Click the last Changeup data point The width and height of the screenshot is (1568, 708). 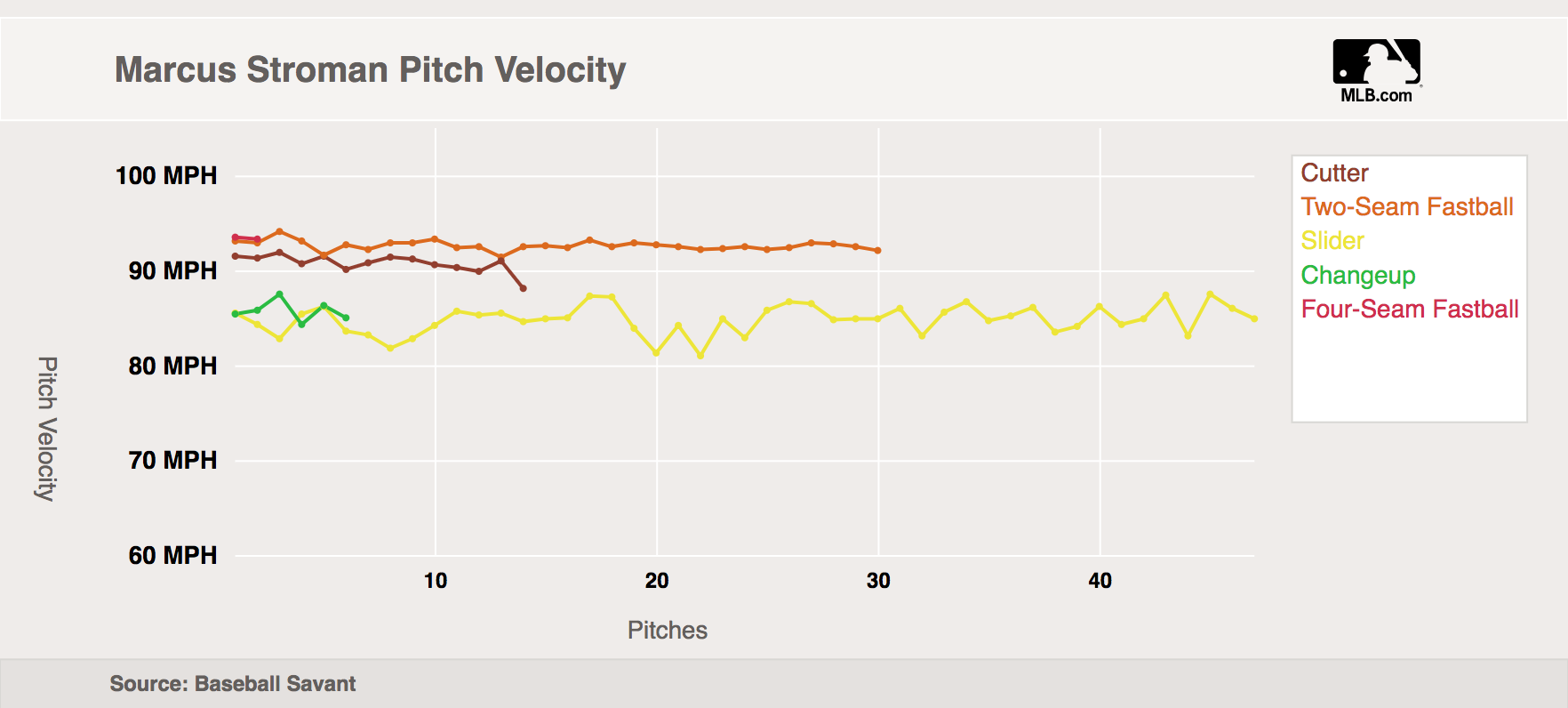pyautogui.click(x=346, y=318)
